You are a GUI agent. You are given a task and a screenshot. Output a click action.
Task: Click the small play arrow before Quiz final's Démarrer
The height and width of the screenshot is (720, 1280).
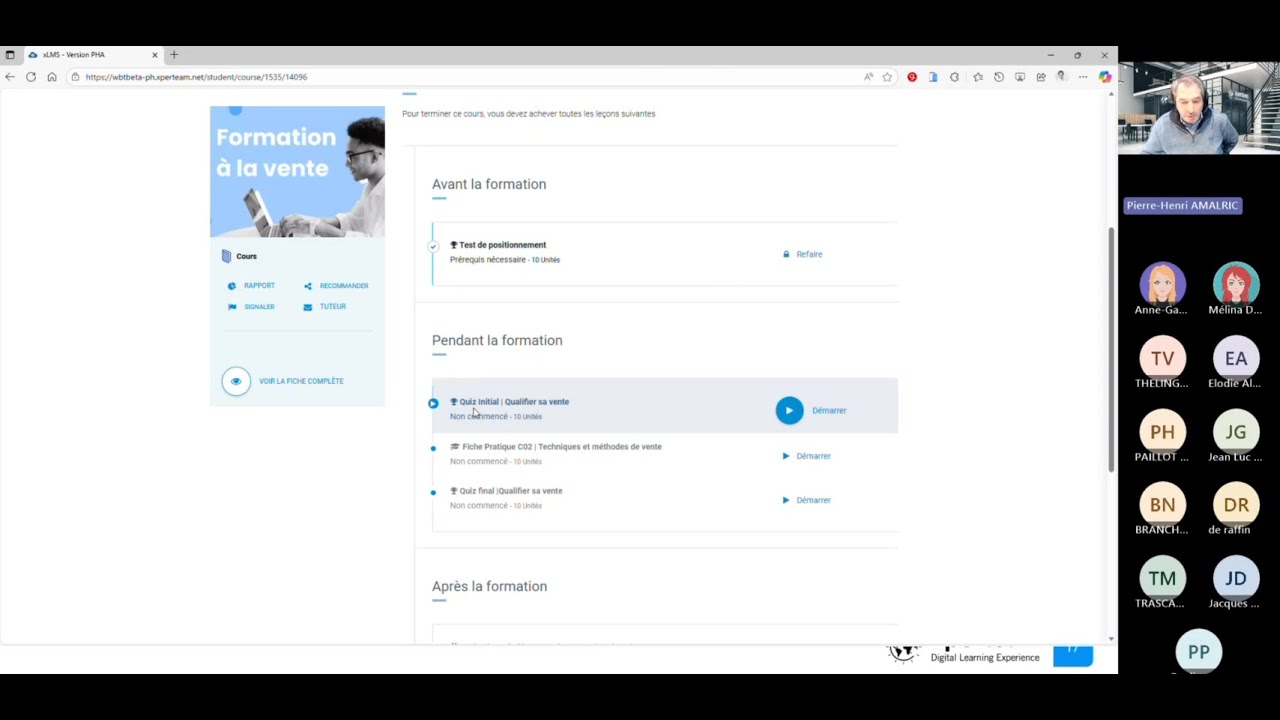786,500
